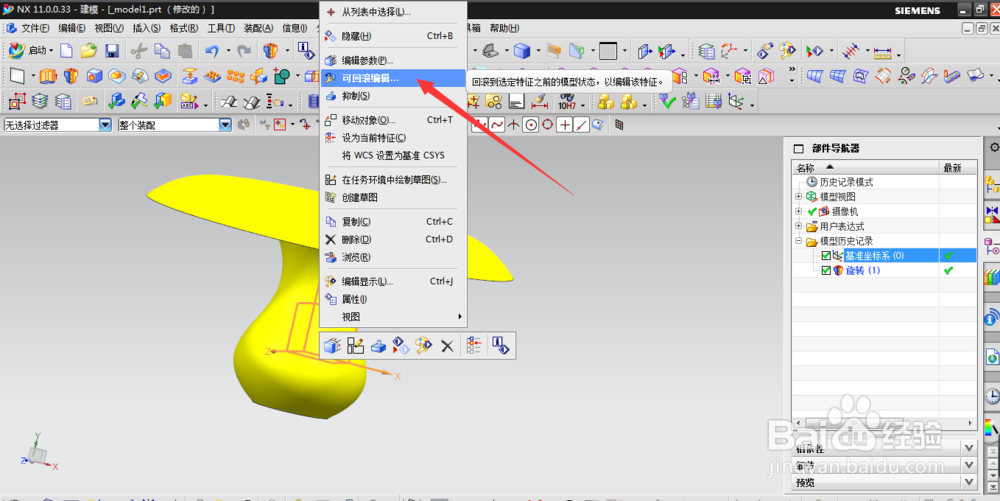Choose 隐藏(H) from context menu
This screenshot has height=501, width=1000.
coord(393,36)
